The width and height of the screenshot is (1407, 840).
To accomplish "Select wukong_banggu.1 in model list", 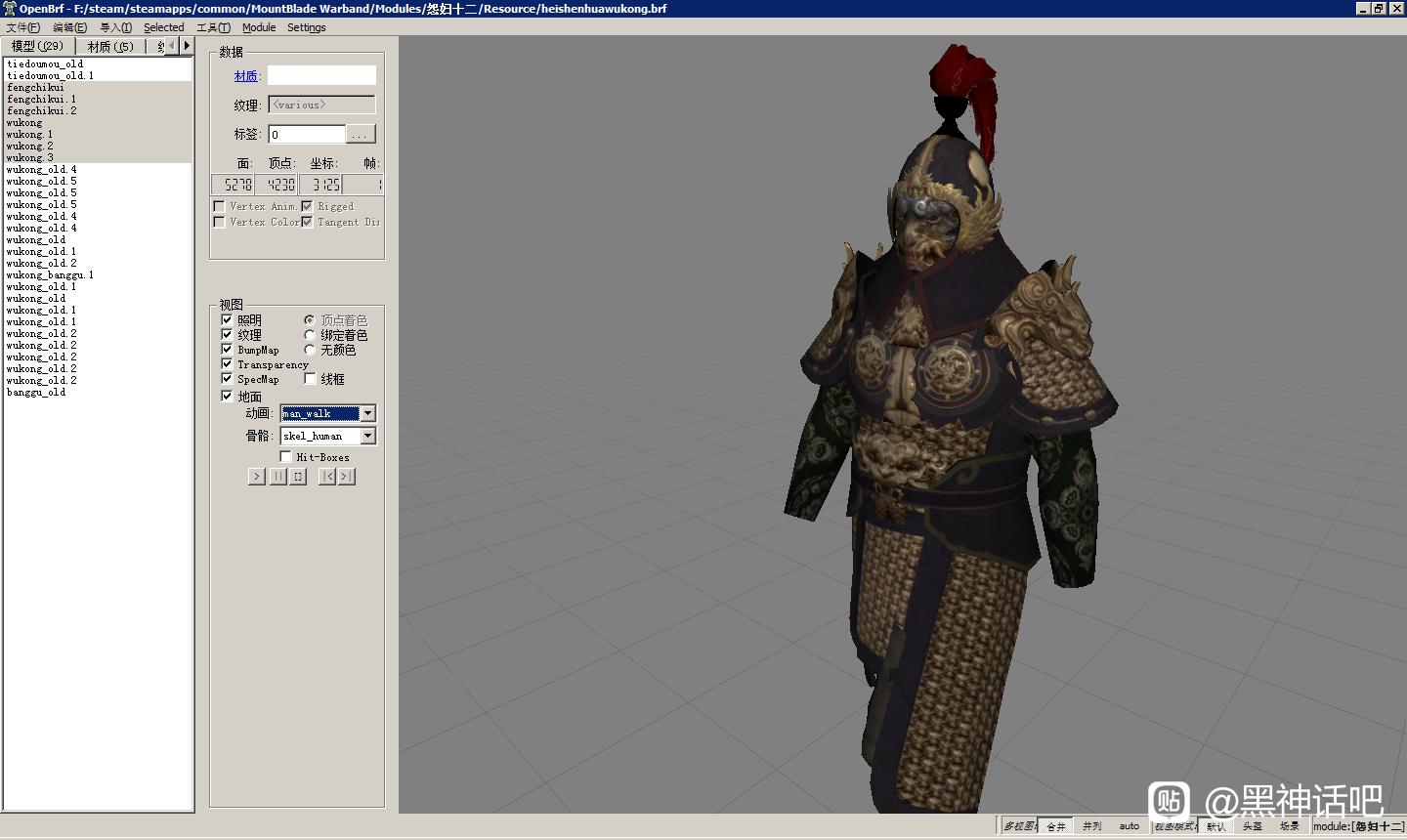I will [99, 274].
